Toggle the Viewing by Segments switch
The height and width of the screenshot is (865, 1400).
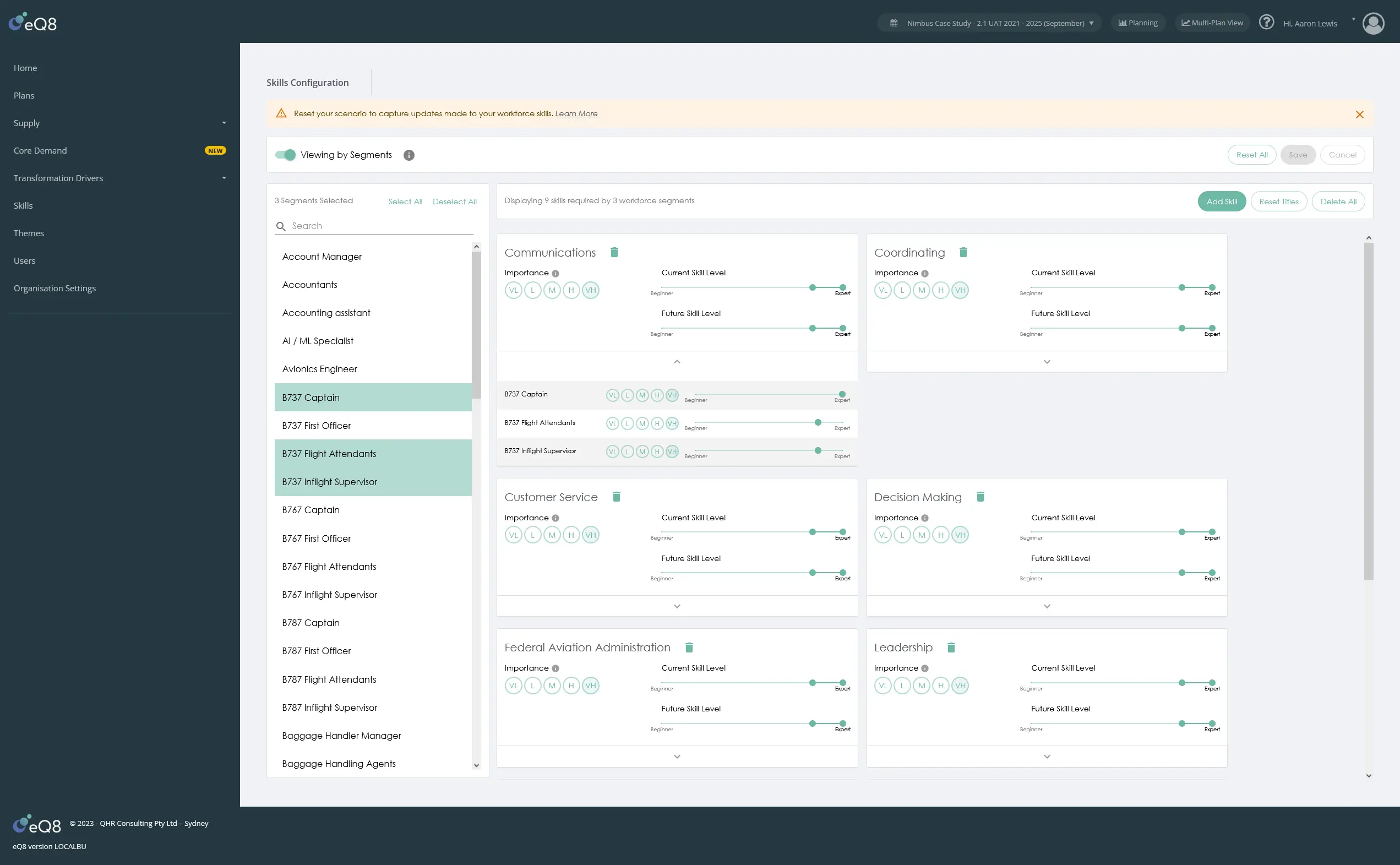285,155
